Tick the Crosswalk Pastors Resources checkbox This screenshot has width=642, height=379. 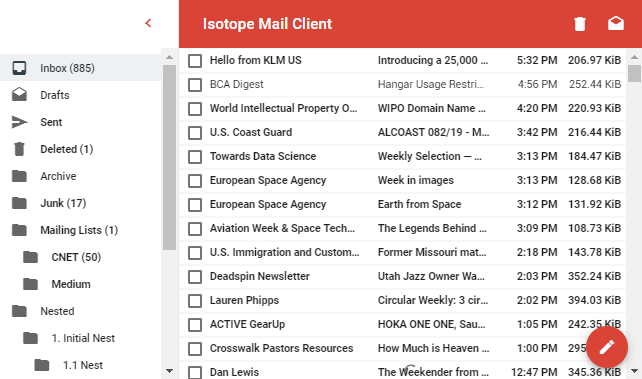coord(195,349)
